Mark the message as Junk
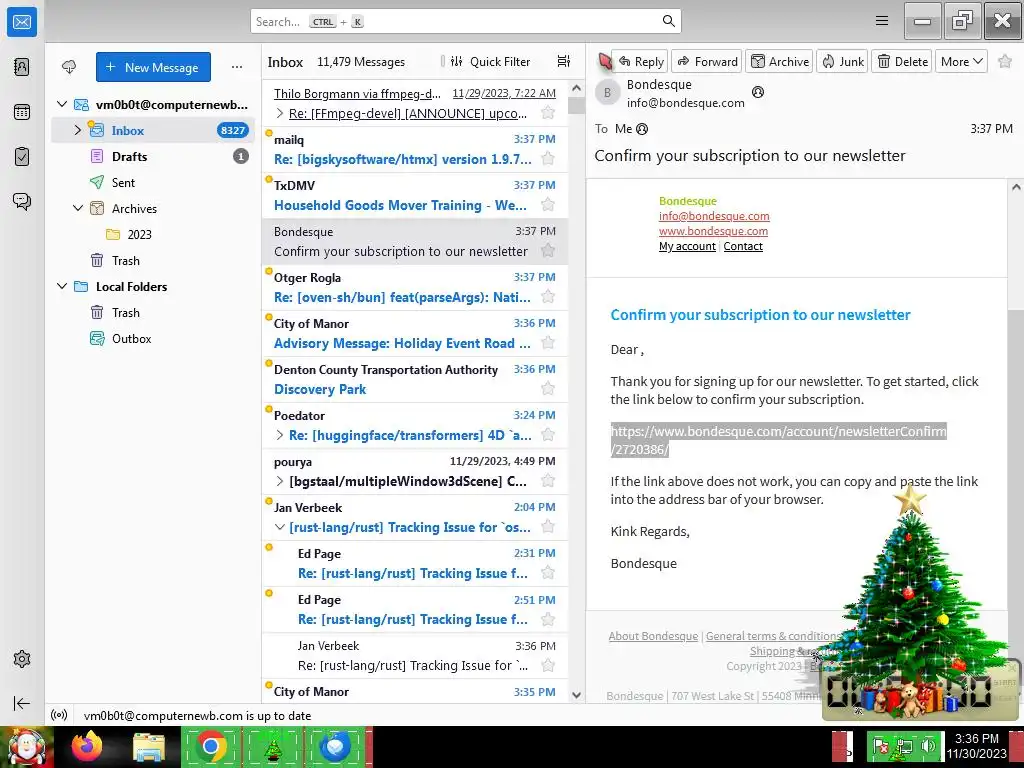1024x768 pixels. click(842, 61)
